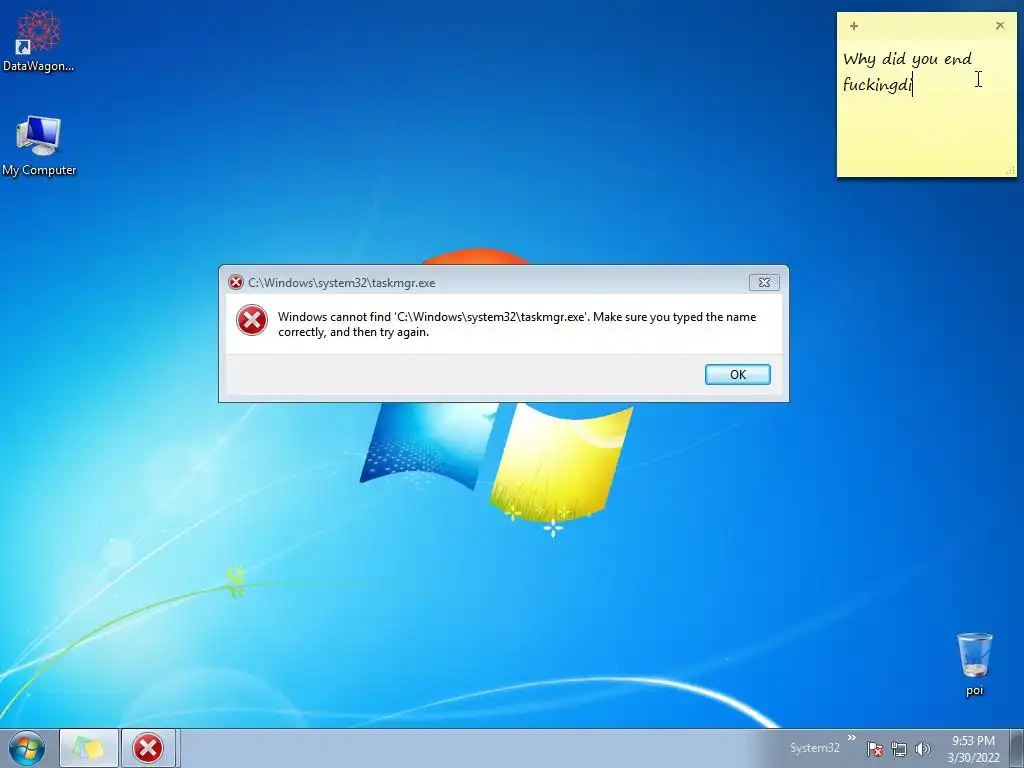Image resolution: width=1024 pixels, height=768 pixels.
Task: Select the My Computer desktop icon
Action: click(x=39, y=146)
